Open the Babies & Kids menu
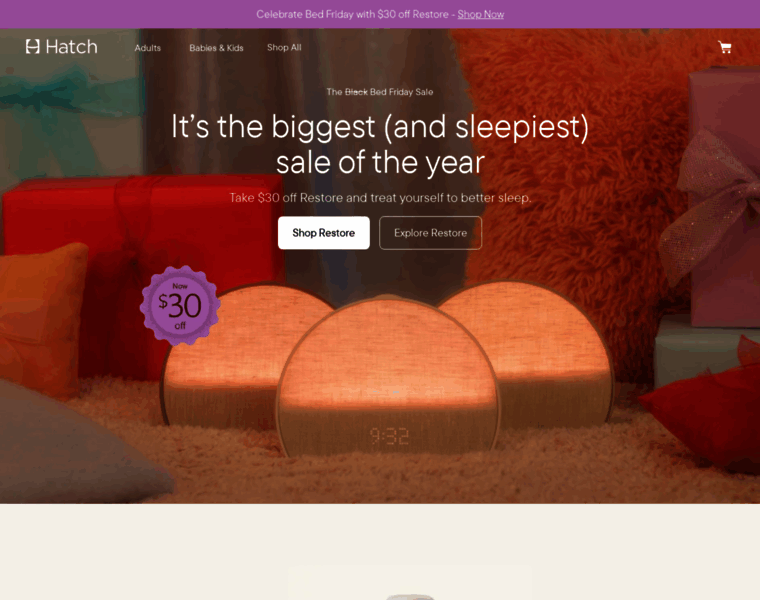Screen dimensions: 760x600 [x=216, y=48]
